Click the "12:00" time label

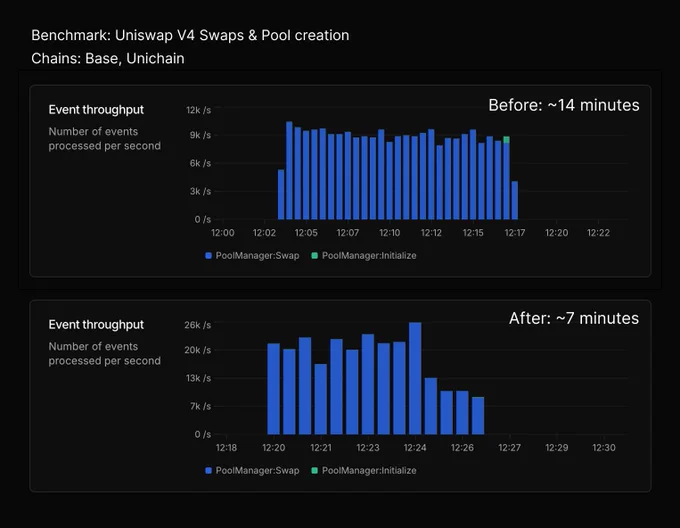[222, 233]
